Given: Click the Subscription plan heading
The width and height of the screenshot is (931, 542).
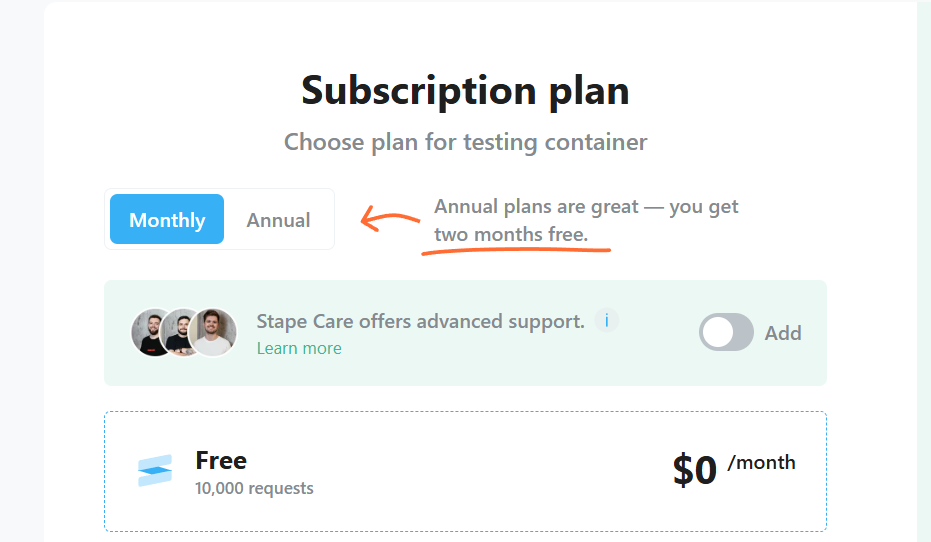Looking at the screenshot, I should click(x=465, y=90).
